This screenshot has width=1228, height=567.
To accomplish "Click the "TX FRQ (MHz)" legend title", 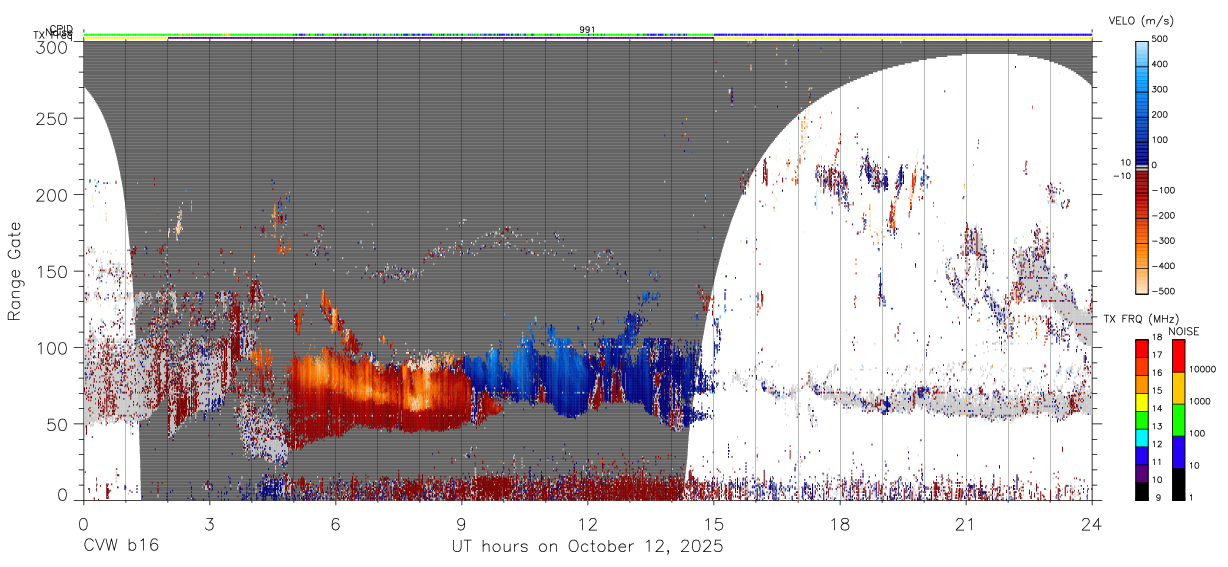I will click(1142, 319).
